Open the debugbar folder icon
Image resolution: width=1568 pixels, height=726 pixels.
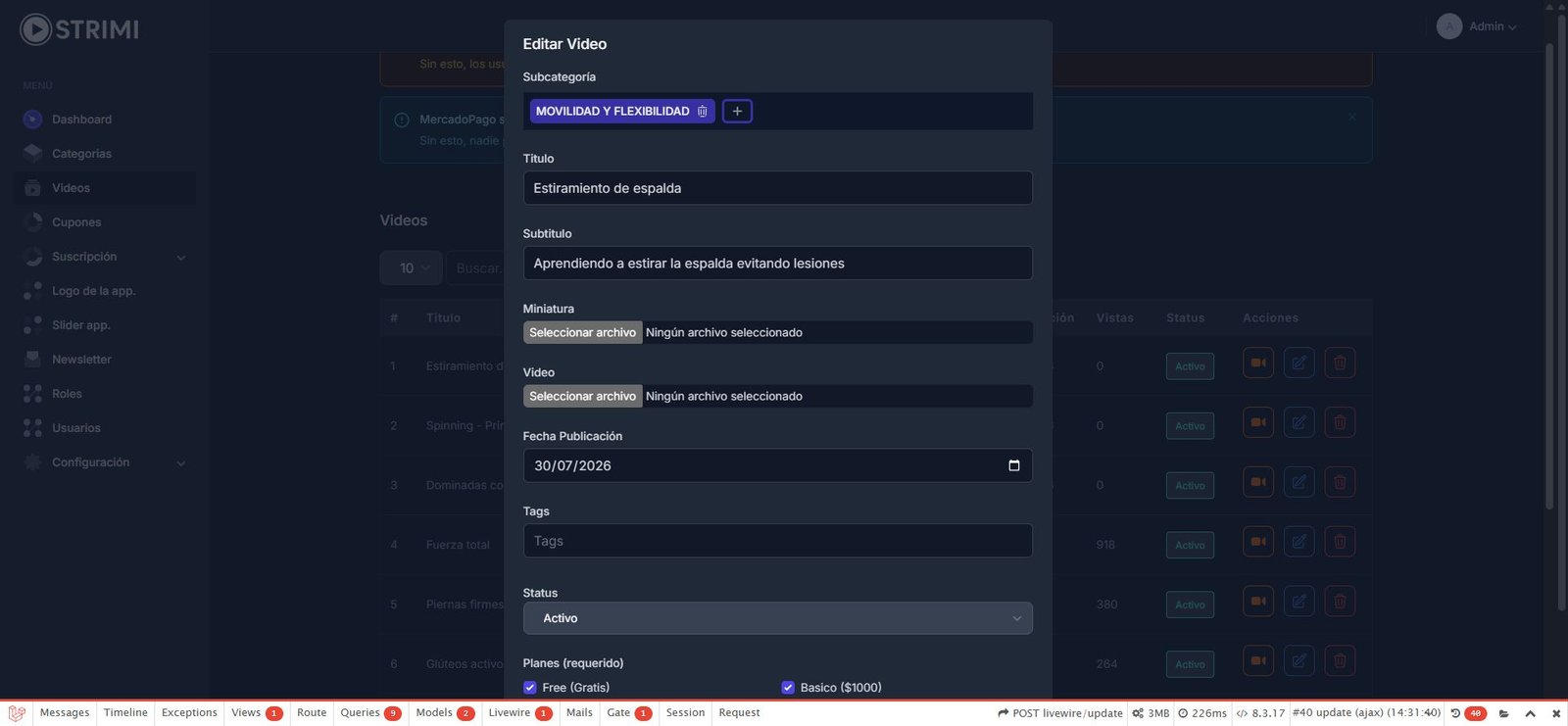[x=1504, y=713]
